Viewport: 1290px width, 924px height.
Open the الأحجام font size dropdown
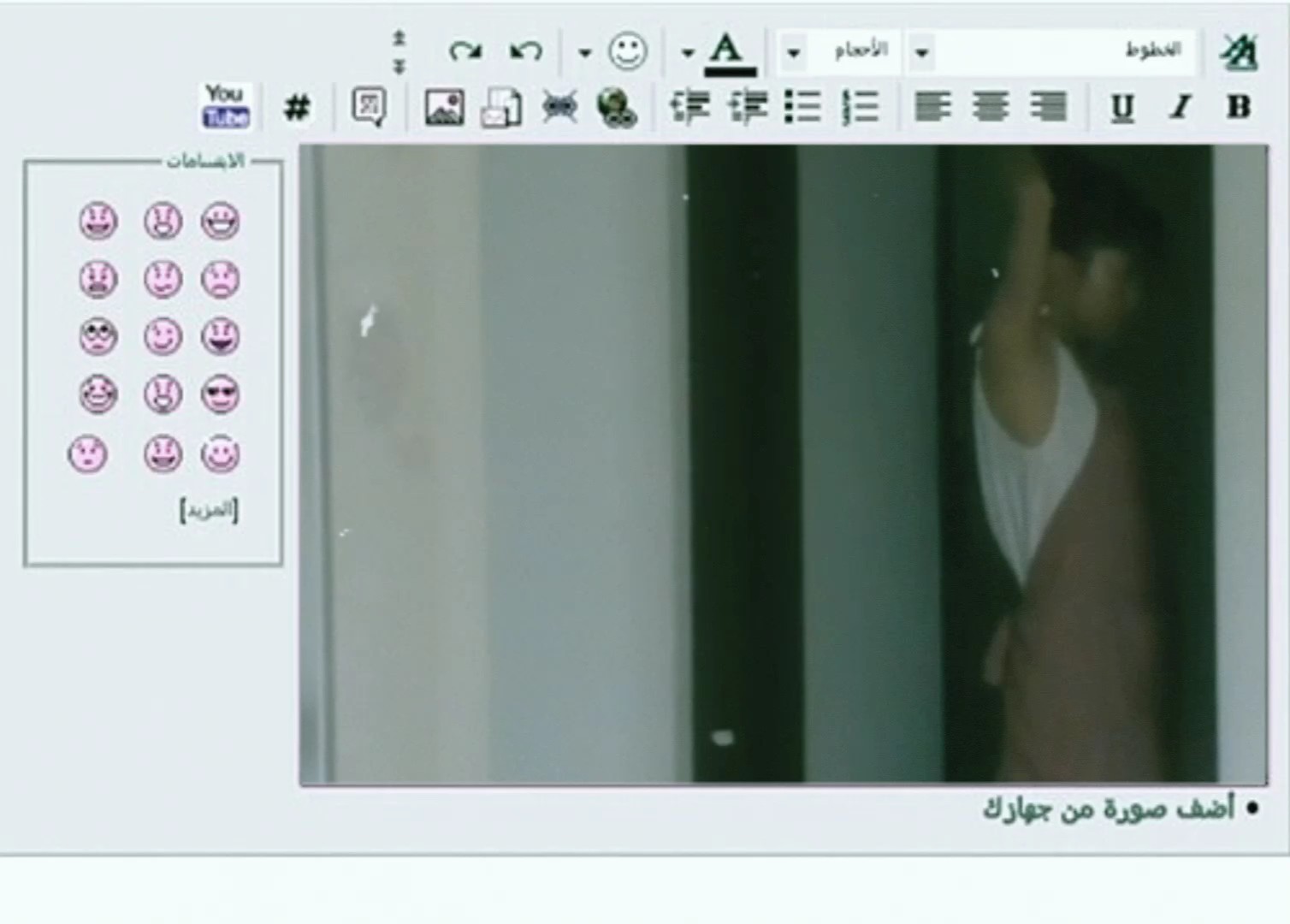(793, 52)
